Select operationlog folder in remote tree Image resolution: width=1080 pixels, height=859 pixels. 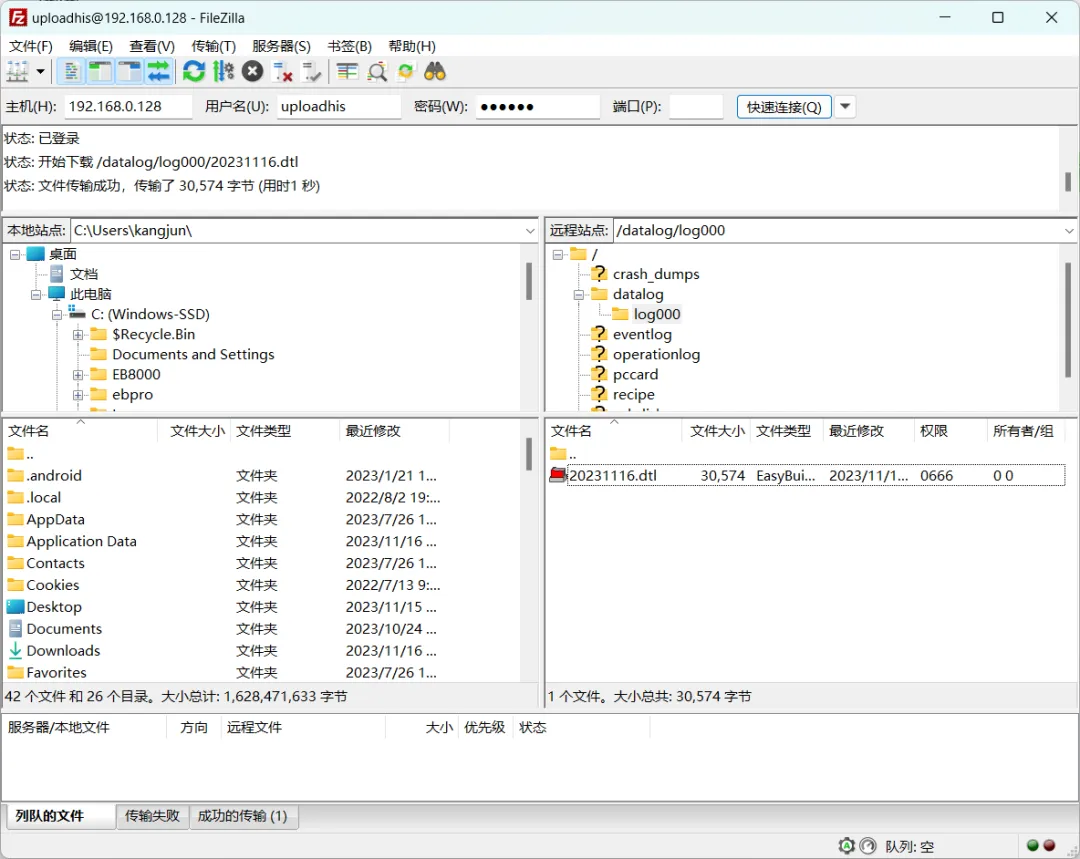tap(656, 354)
